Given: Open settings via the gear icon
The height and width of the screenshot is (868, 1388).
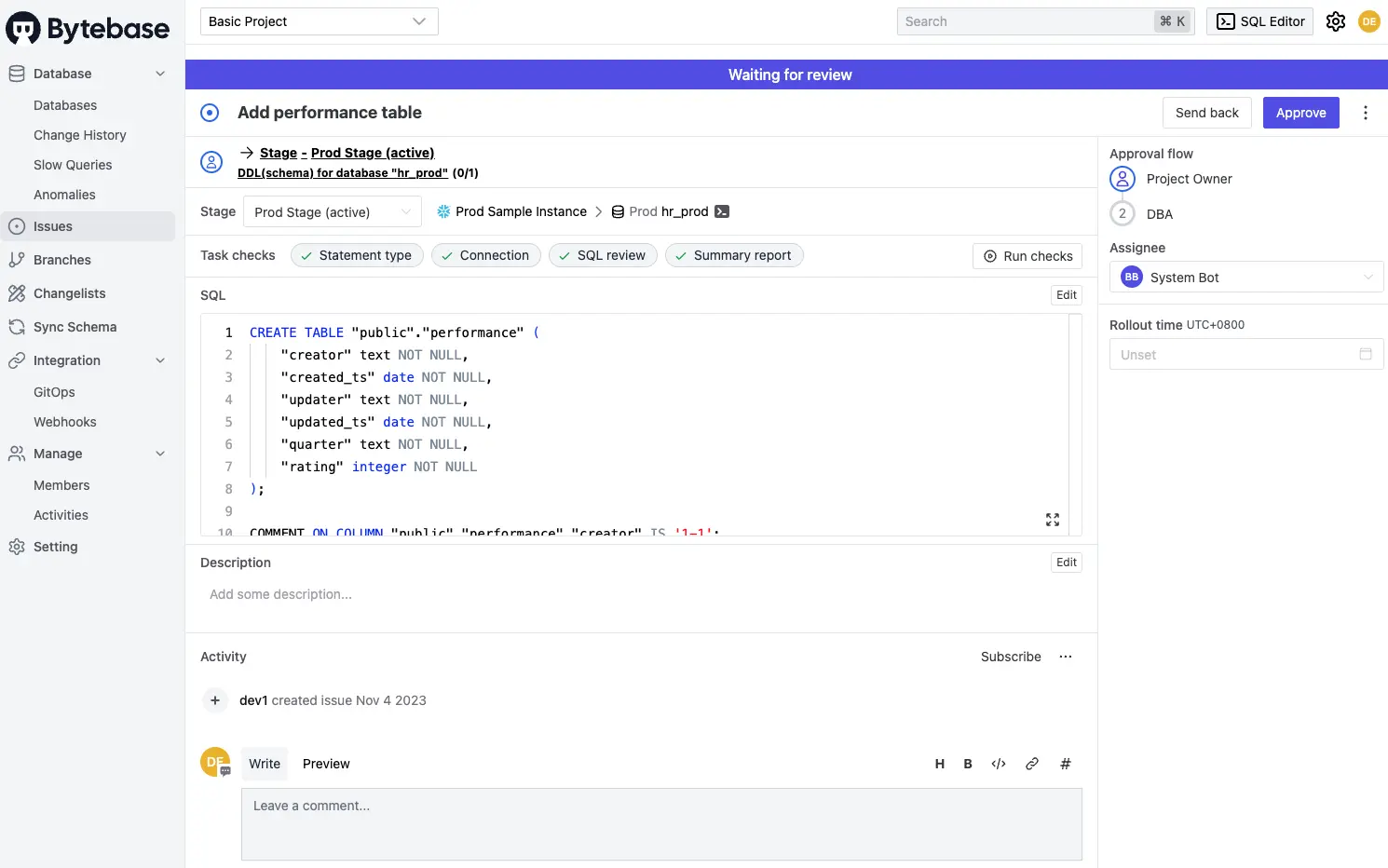Looking at the screenshot, I should point(1335,21).
